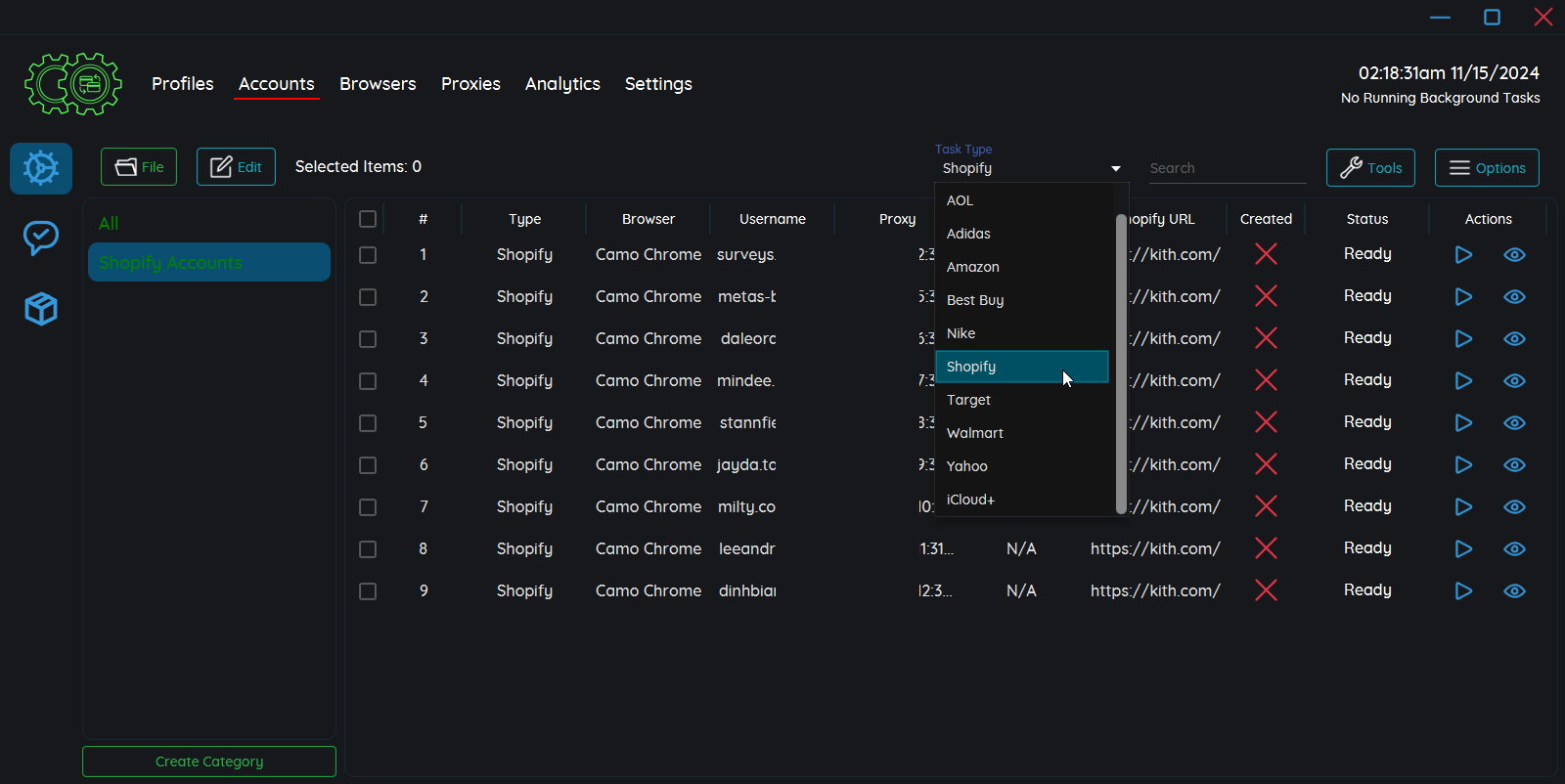The width and height of the screenshot is (1565, 784).
Task: Start account task in row 5
Action: tap(1463, 423)
